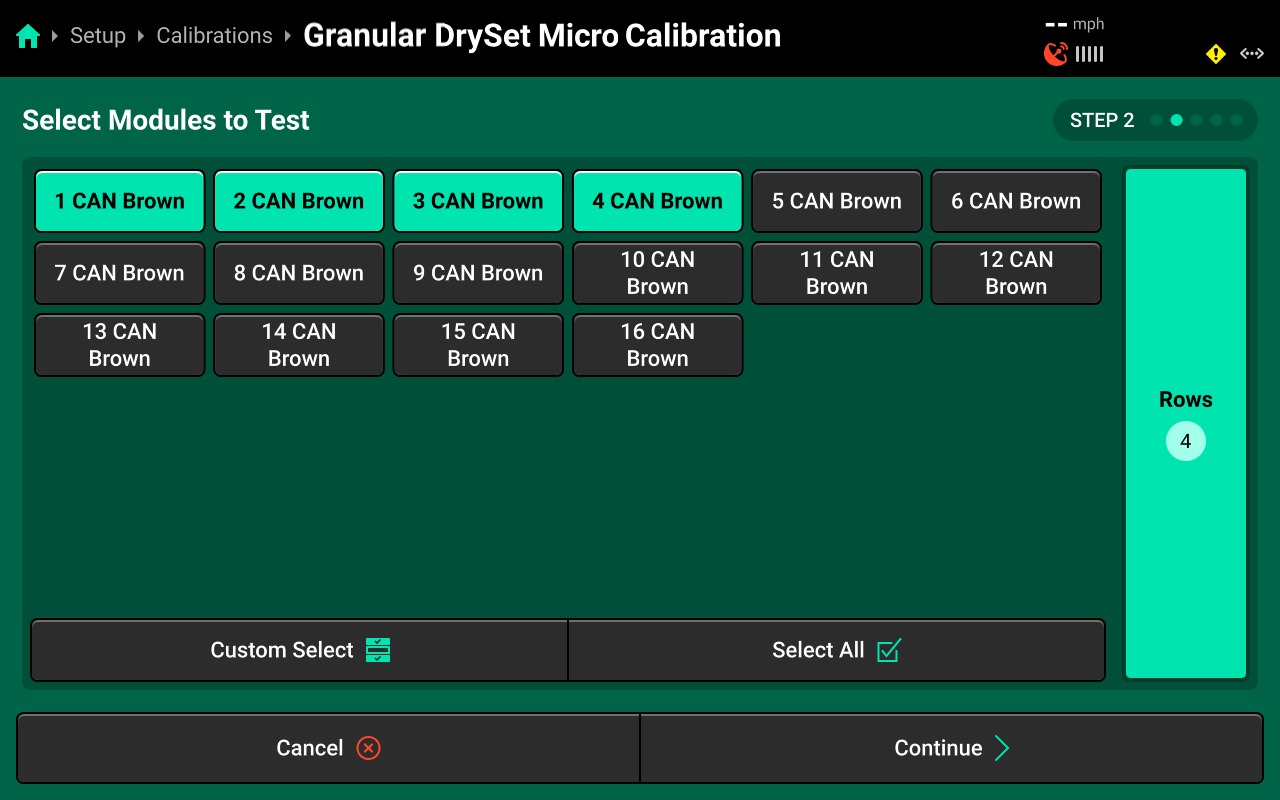
Task: Select module 16 CAN Brown
Action: [658, 345]
